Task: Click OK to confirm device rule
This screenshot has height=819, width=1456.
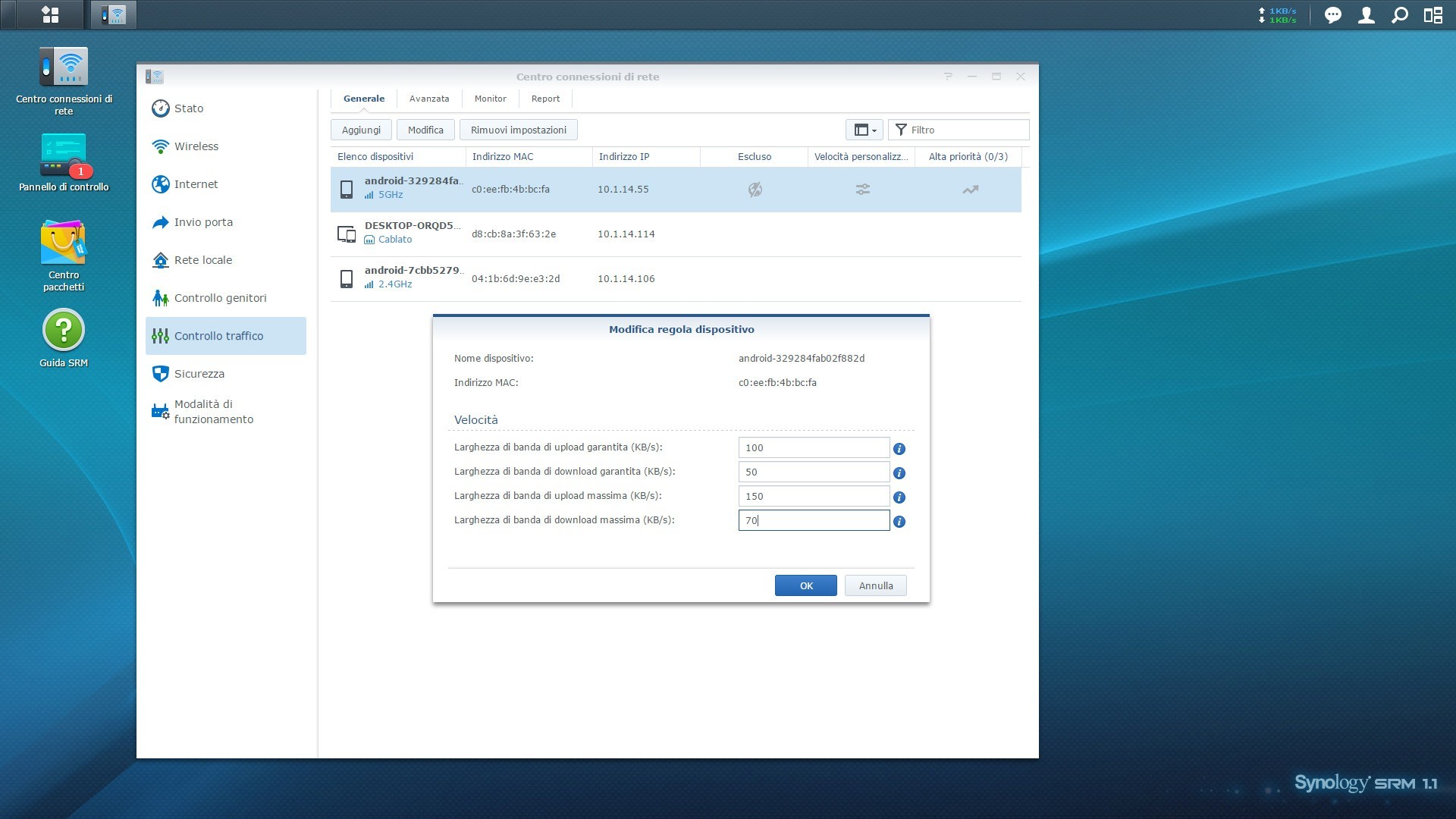Action: pyautogui.click(x=805, y=585)
